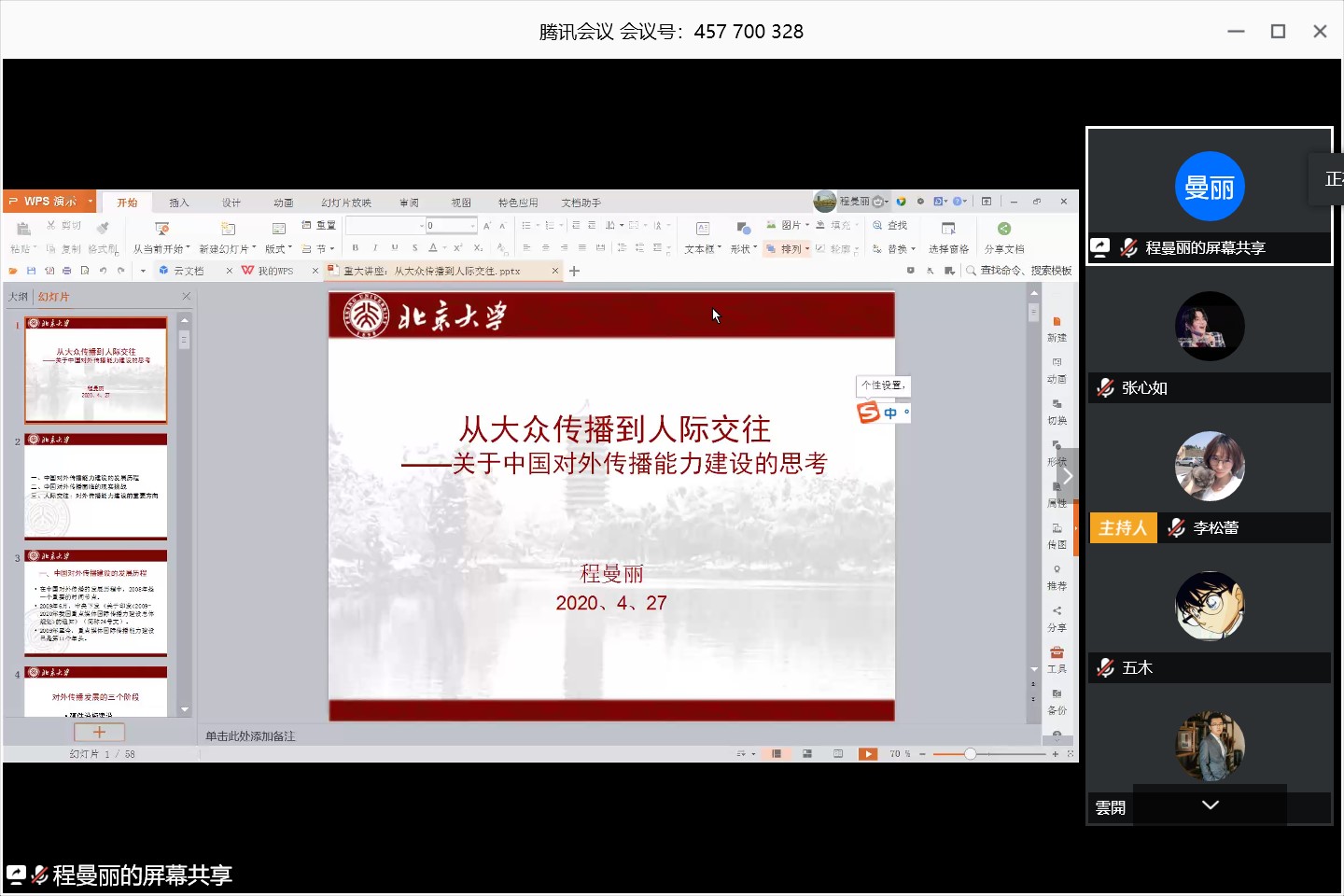The width and height of the screenshot is (1344, 896).
Task: Click the 新建 icon in the right sidebar
Action: tap(1057, 322)
